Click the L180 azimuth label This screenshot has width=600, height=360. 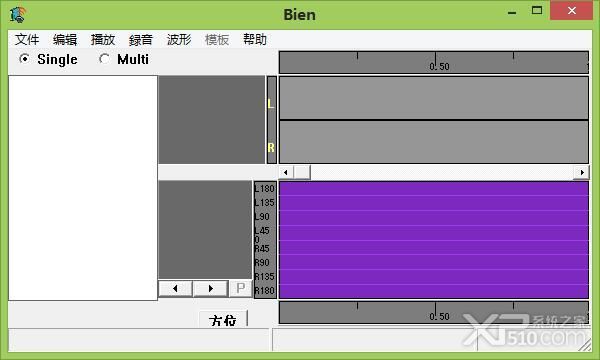(x=264, y=189)
